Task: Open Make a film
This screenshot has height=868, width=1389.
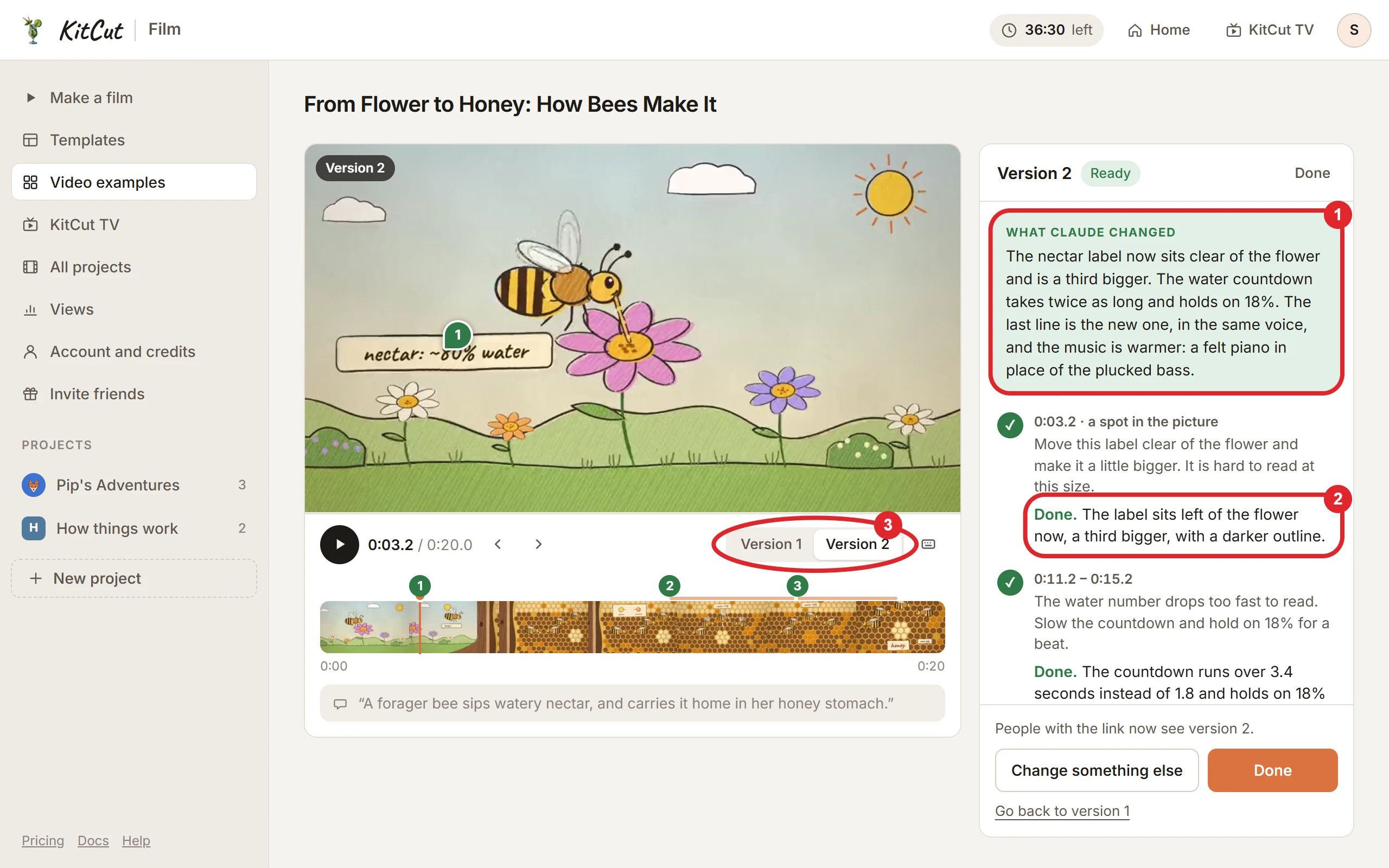Action: tap(133, 98)
